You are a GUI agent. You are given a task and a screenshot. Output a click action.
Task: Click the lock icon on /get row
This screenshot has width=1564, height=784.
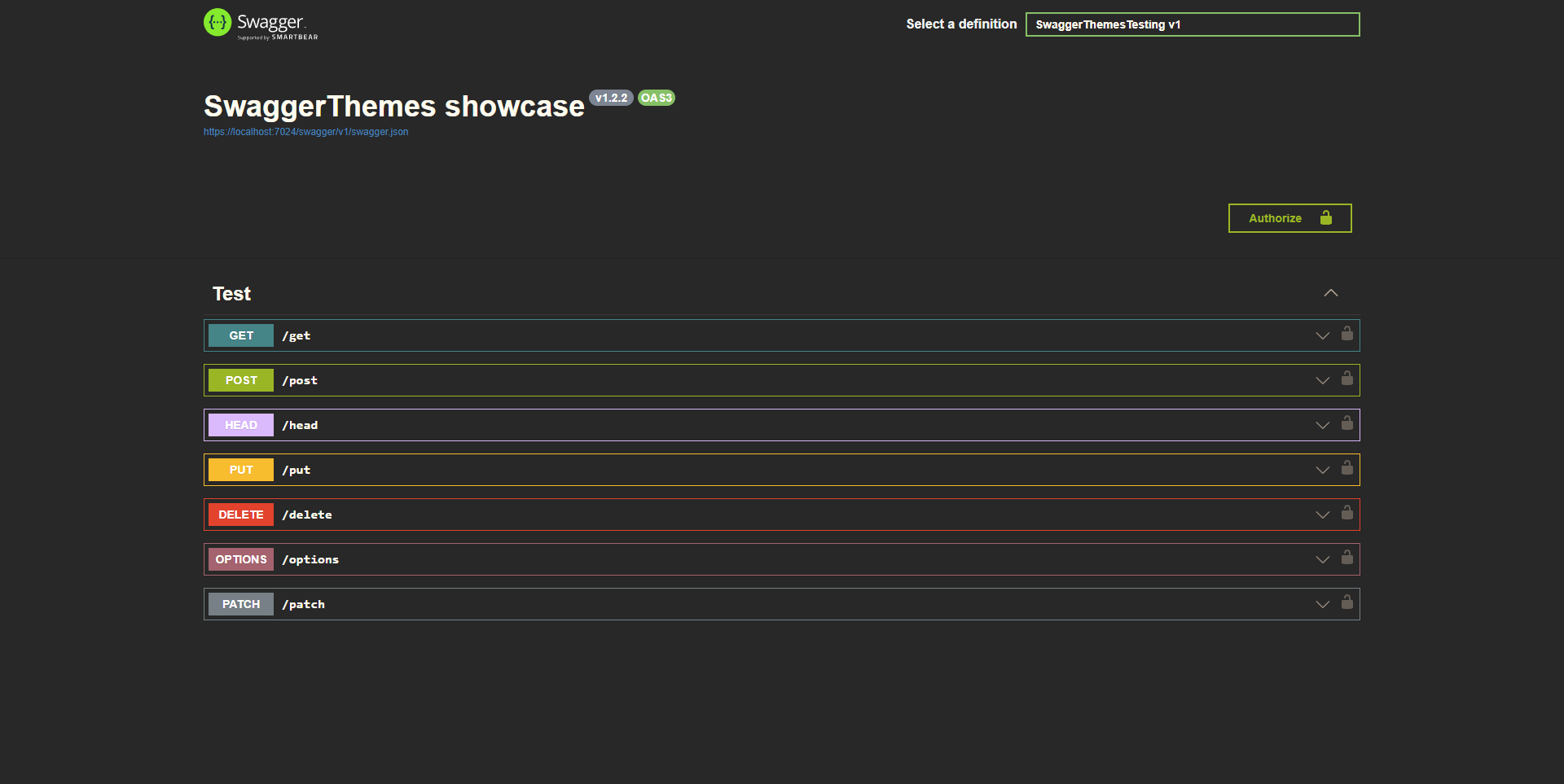pos(1347,333)
